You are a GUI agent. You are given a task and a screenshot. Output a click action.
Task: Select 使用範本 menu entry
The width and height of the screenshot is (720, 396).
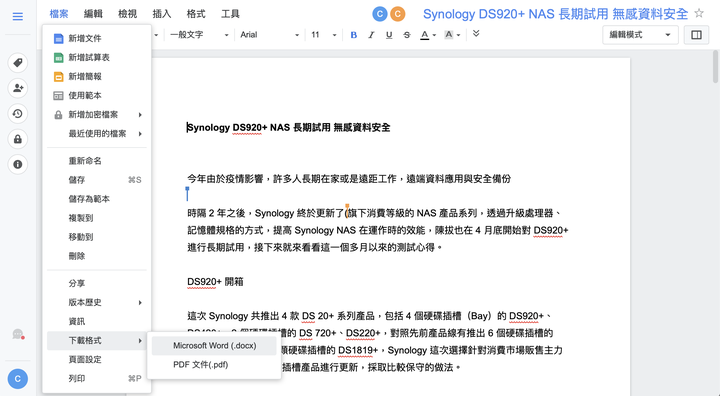coord(97,96)
